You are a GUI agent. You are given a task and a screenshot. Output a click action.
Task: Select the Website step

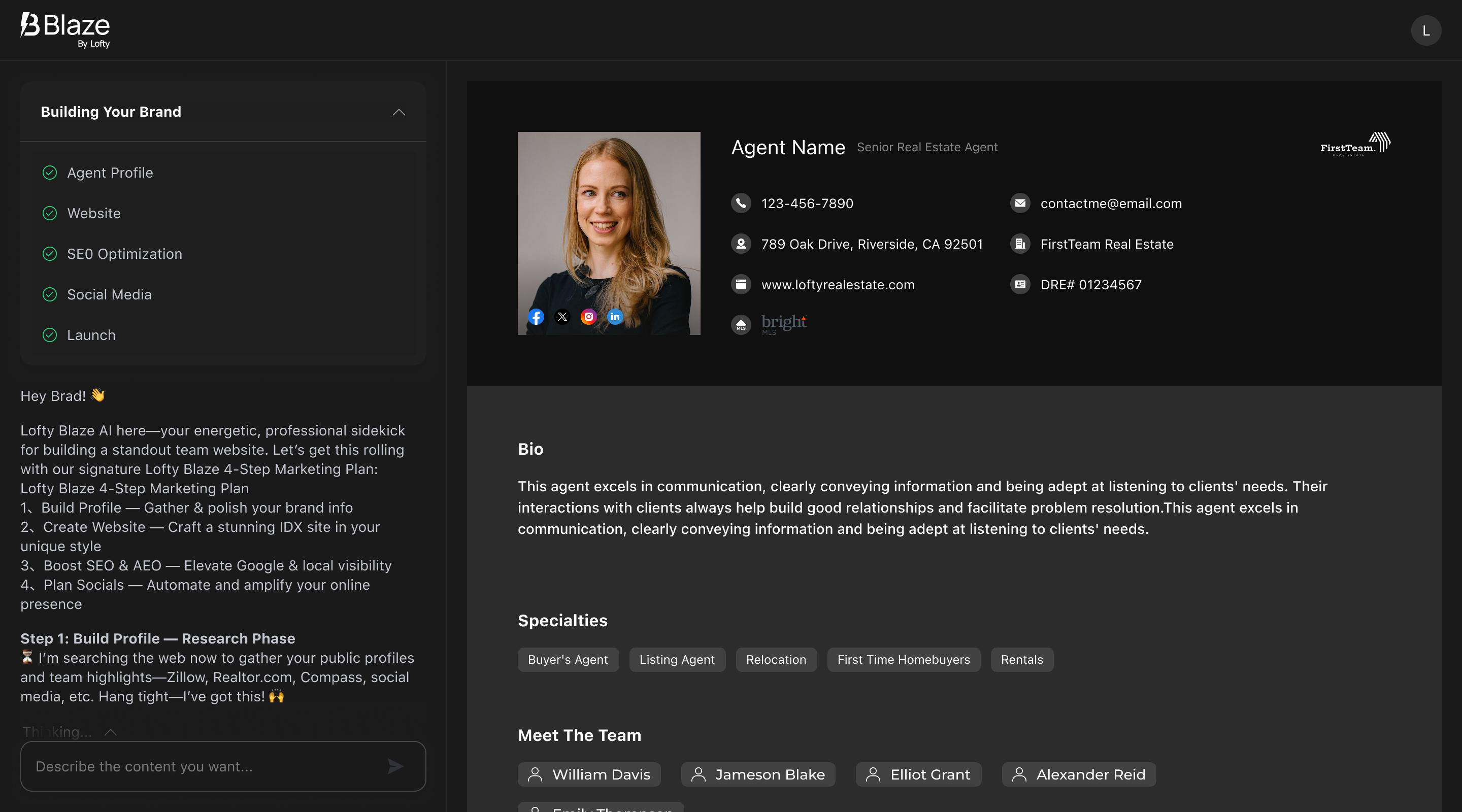(x=93, y=213)
